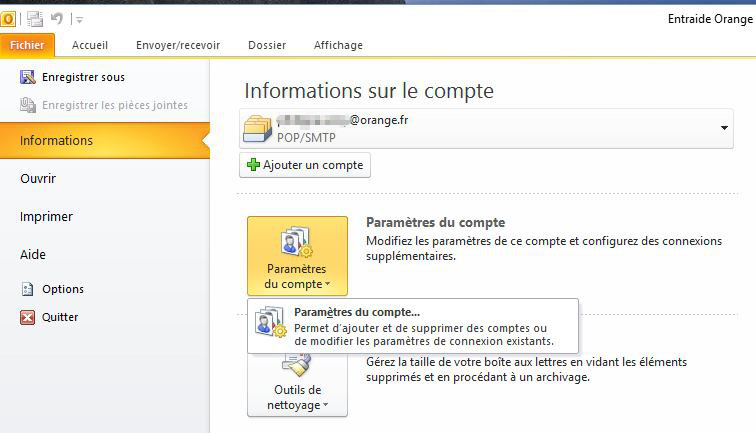Click the account folder icon beside orange.fr
The height and width of the screenshot is (433, 756).
click(258, 128)
